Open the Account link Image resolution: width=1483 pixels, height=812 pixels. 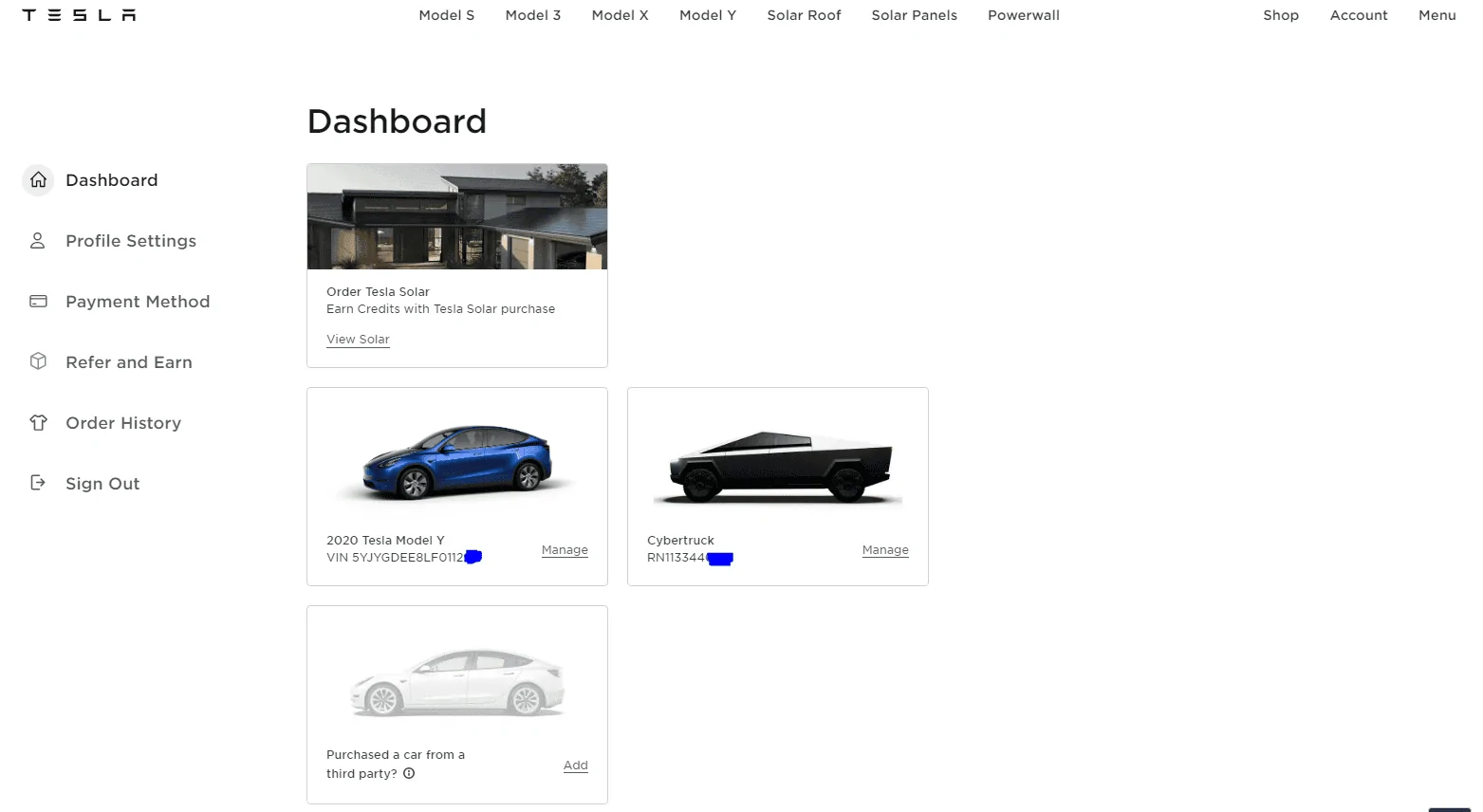point(1359,15)
